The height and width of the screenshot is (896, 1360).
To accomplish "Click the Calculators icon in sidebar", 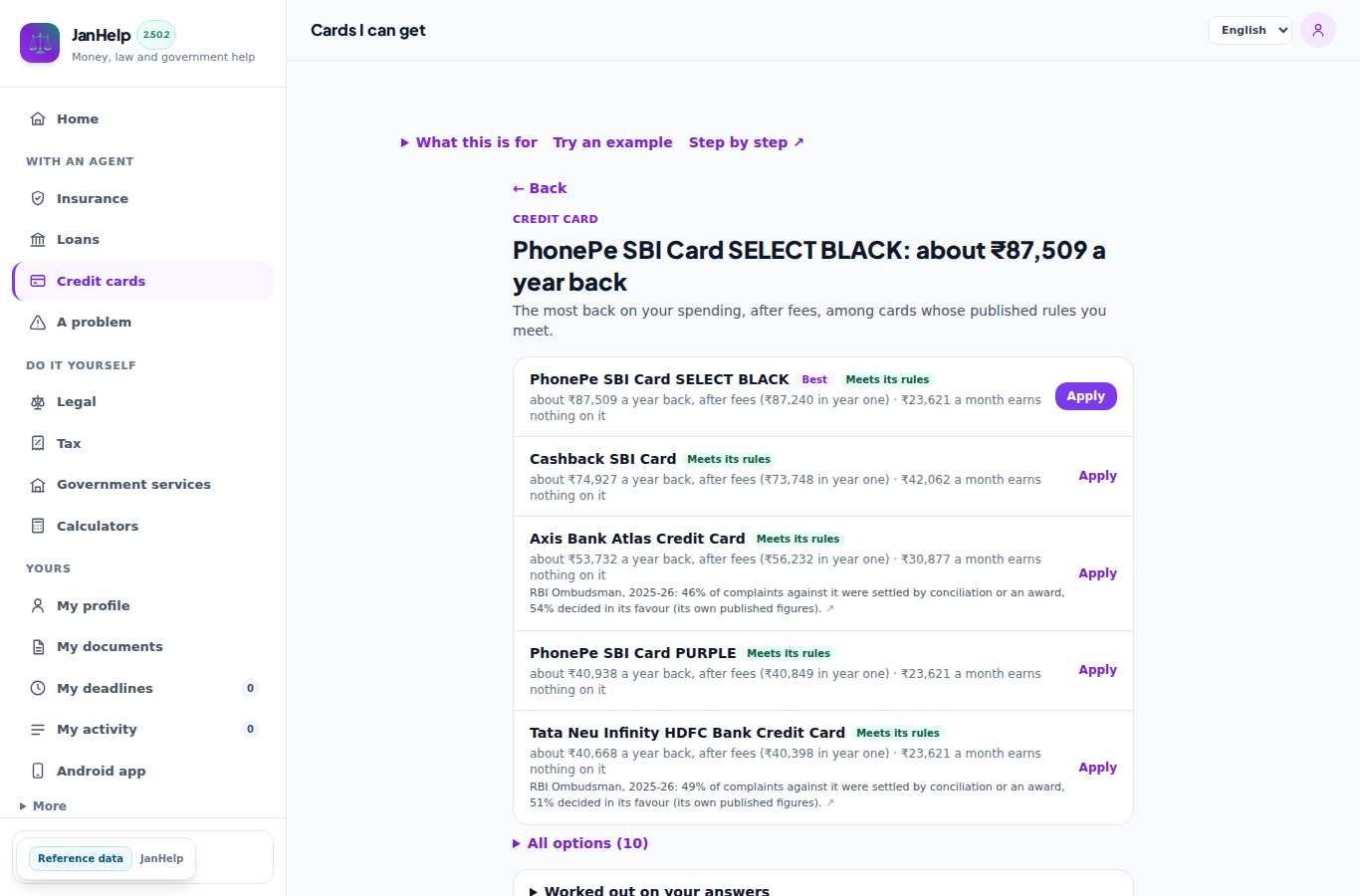I will pos(38,526).
